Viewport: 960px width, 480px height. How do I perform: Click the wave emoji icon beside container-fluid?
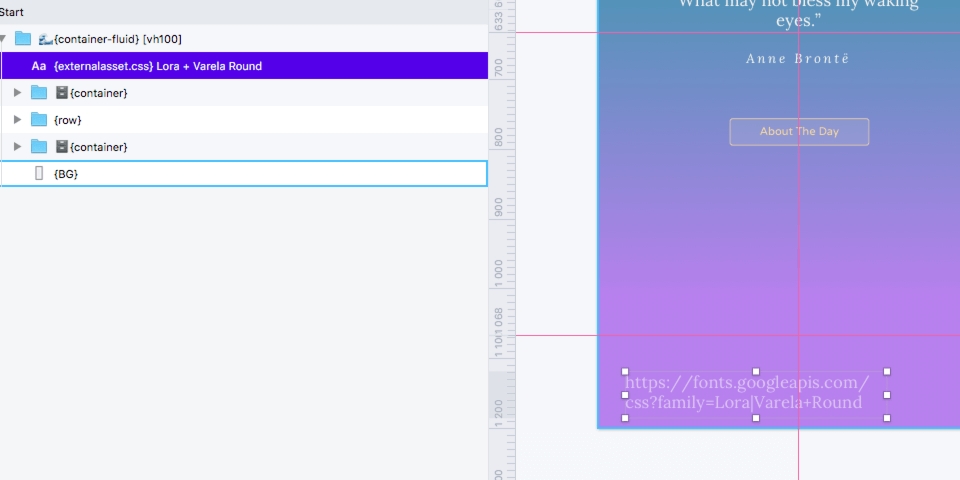45,39
